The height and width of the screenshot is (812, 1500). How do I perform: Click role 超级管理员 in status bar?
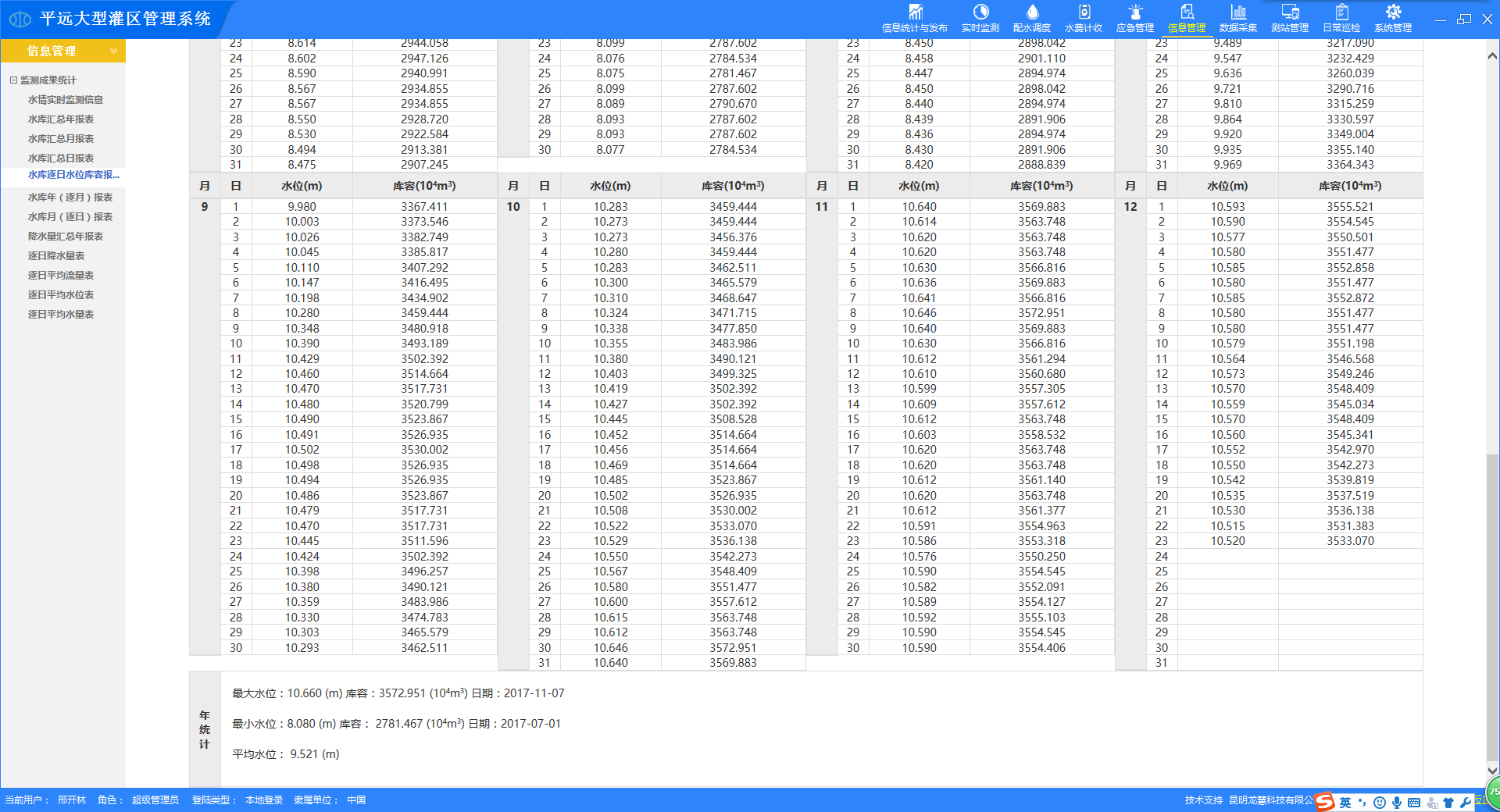155,800
